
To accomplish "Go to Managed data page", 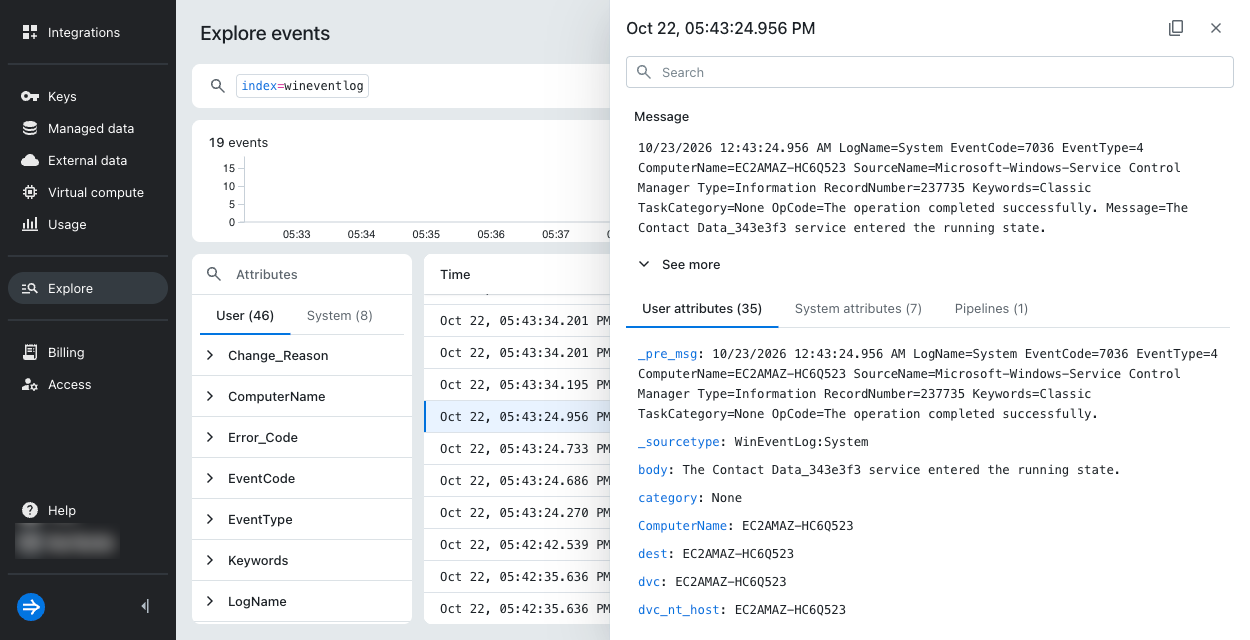I will click(x=88, y=128).
